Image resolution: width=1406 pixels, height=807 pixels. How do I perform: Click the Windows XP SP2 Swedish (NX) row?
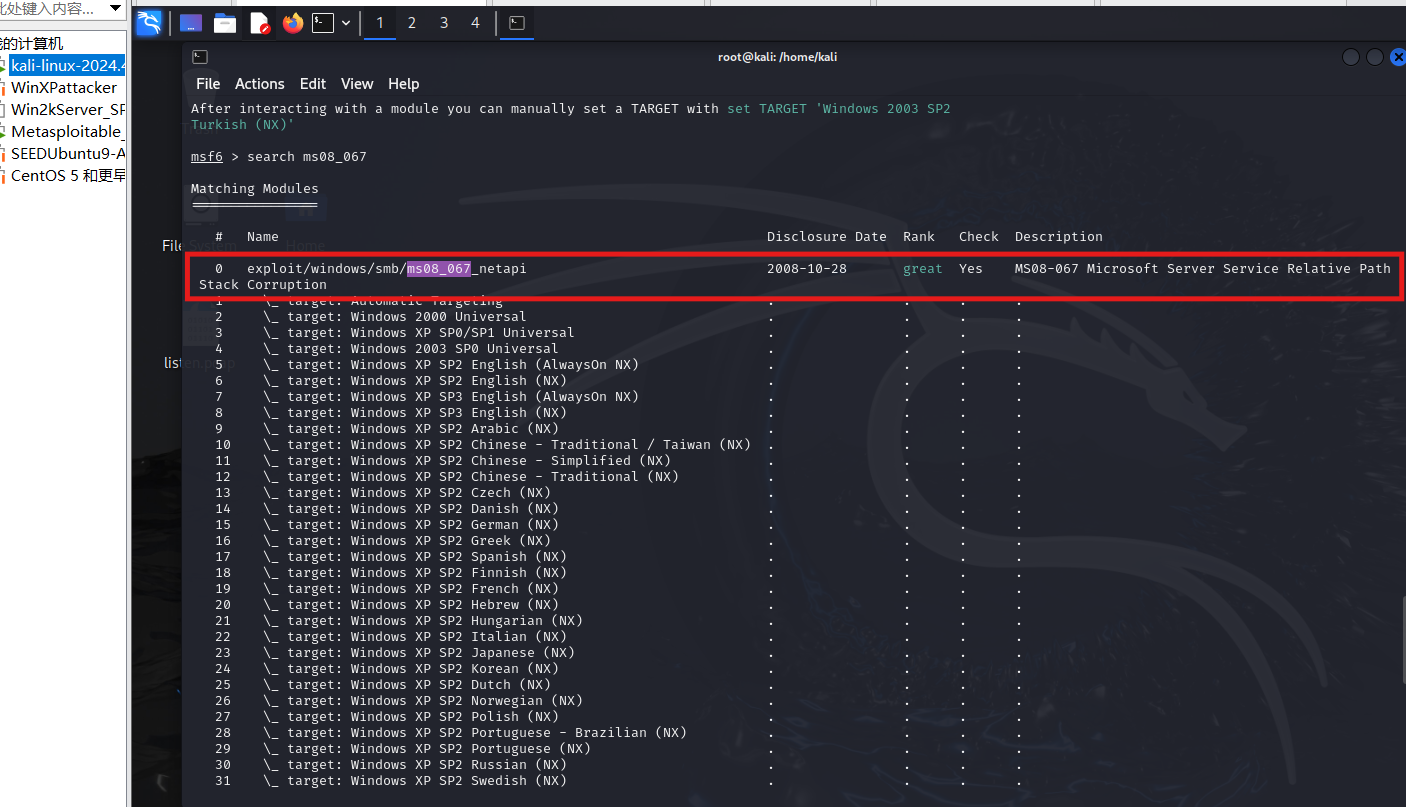click(391, 780)
